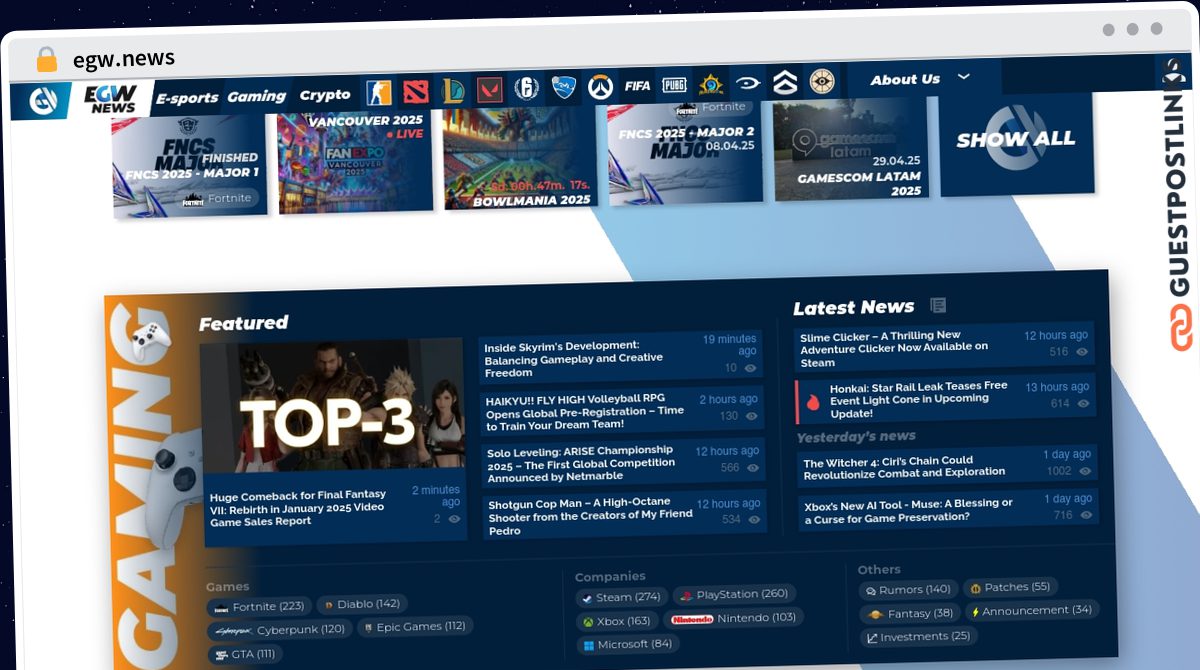The height and width of the screenshot is (670, 1200).
Task: Open the Fan Expo Vancouver 2025 card
Action: [354, 161]
